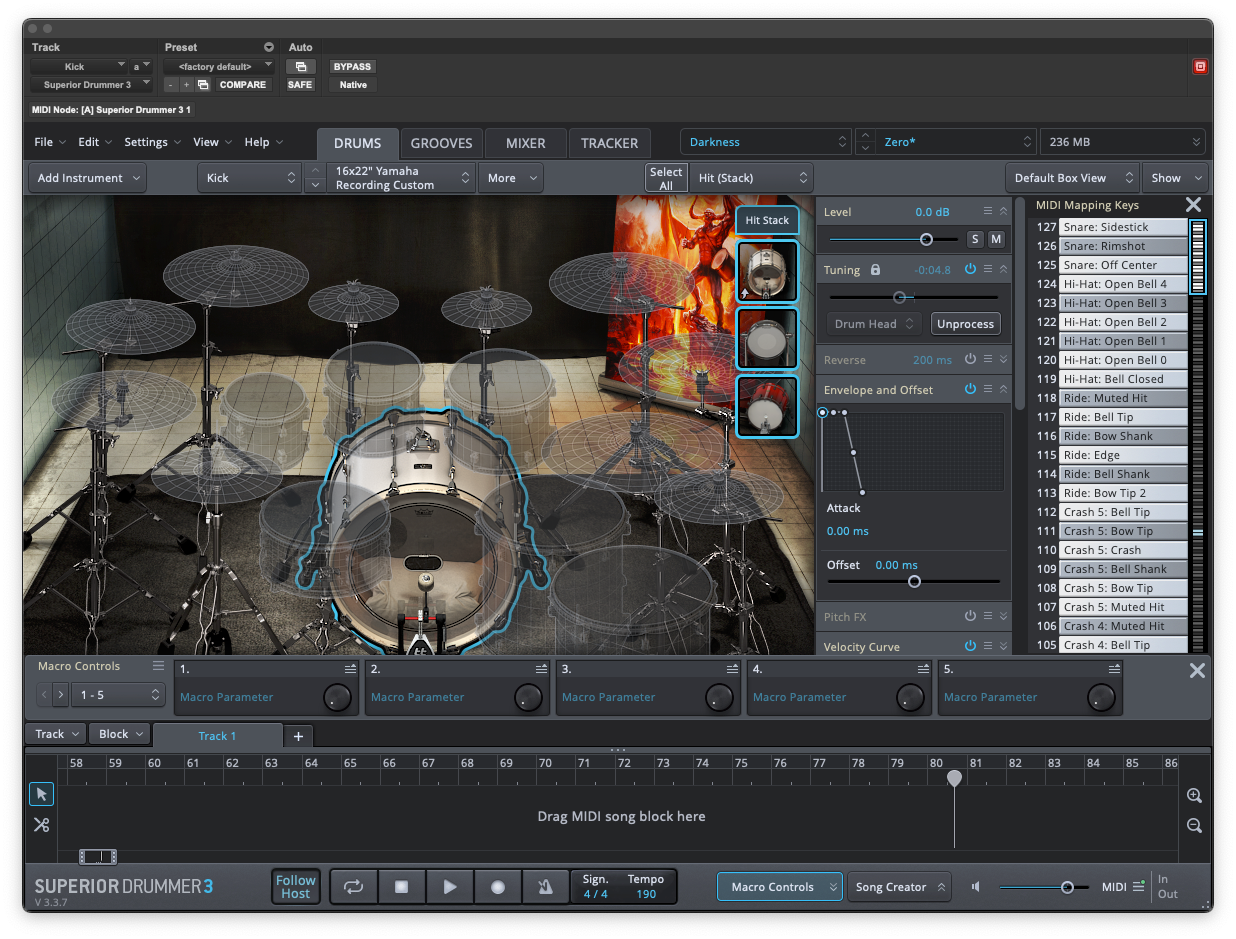The width and height of the screenshot is (1236, 939).
Task: Toggle the Tuning power button
Action: (x=970, y=270)
